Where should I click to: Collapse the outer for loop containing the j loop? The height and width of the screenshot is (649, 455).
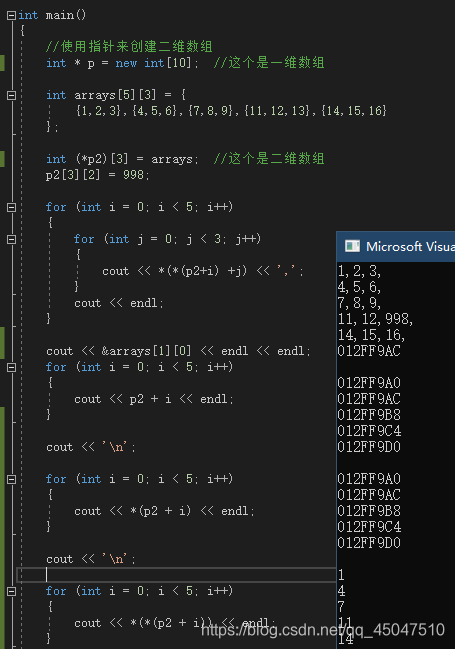click(12, 207)
